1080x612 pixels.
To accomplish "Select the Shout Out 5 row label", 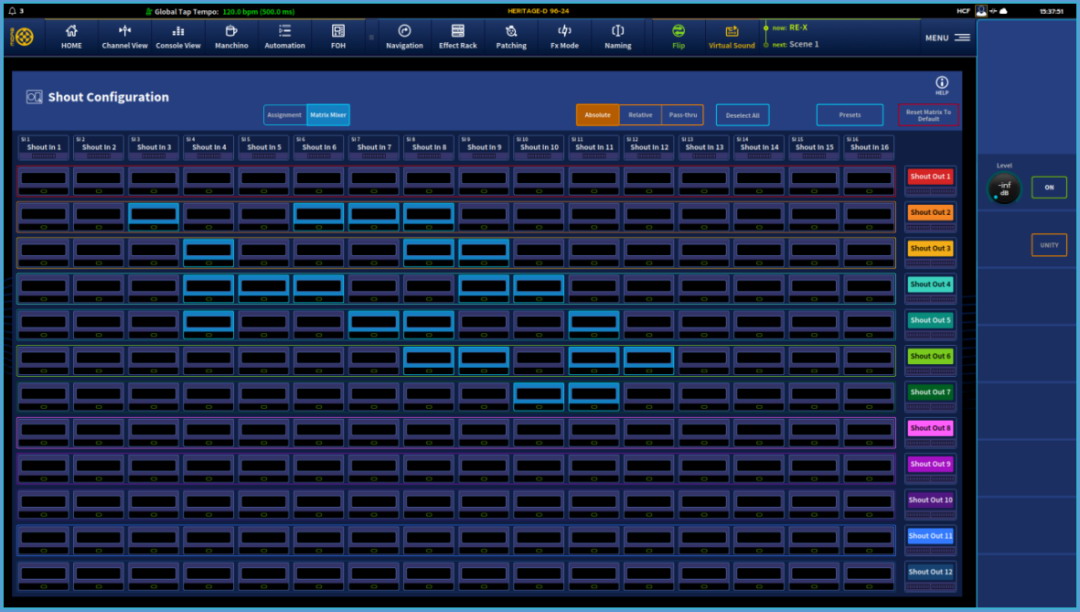I will (930, 320).
